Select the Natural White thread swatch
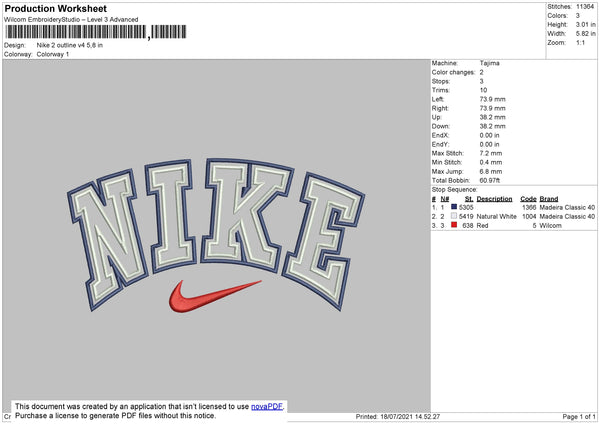The width and height of the screenshot is (600, 424). (x=454, y=216)
